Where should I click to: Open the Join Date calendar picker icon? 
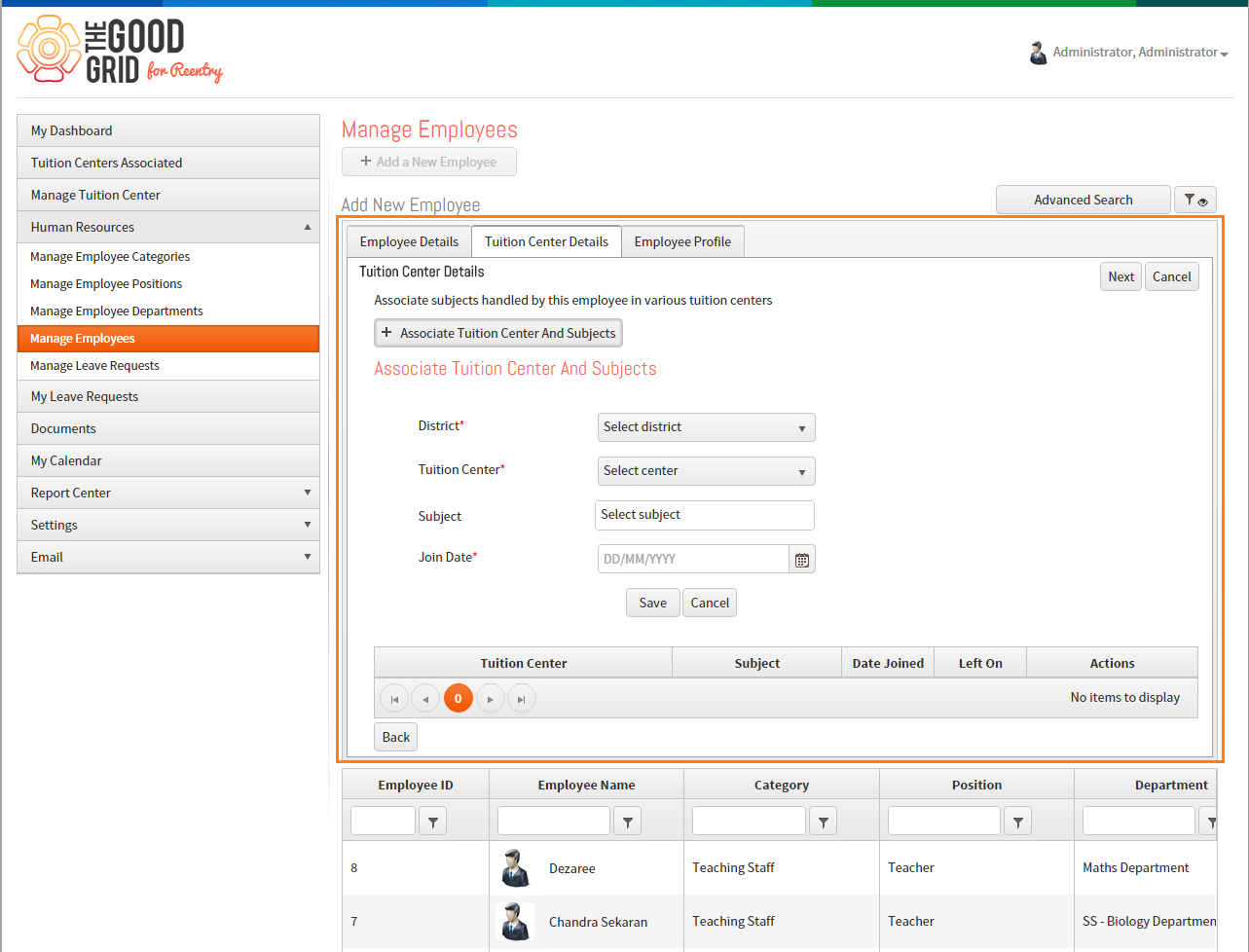tap(802, 560)
